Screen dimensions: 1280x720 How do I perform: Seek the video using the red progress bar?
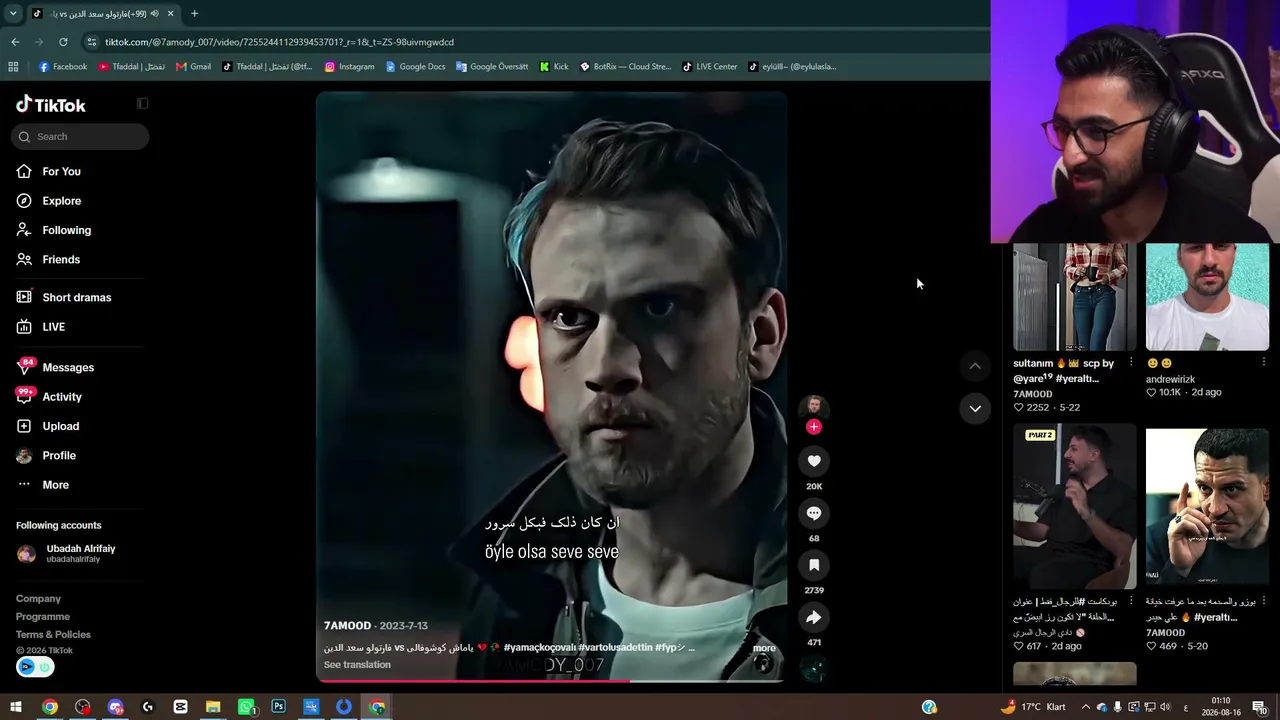click(552, 681)
